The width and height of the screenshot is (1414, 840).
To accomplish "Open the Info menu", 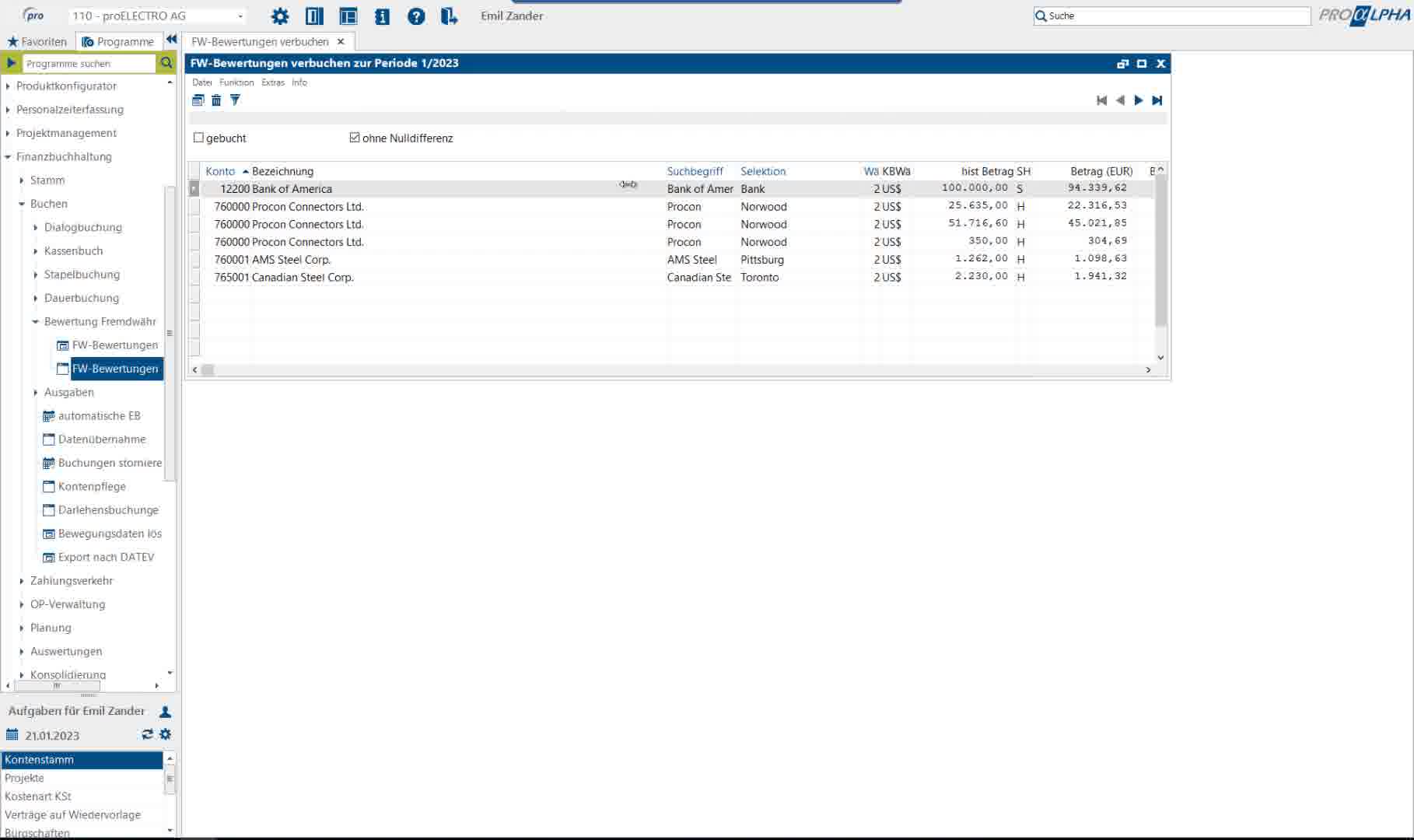I will coord(299,82).
